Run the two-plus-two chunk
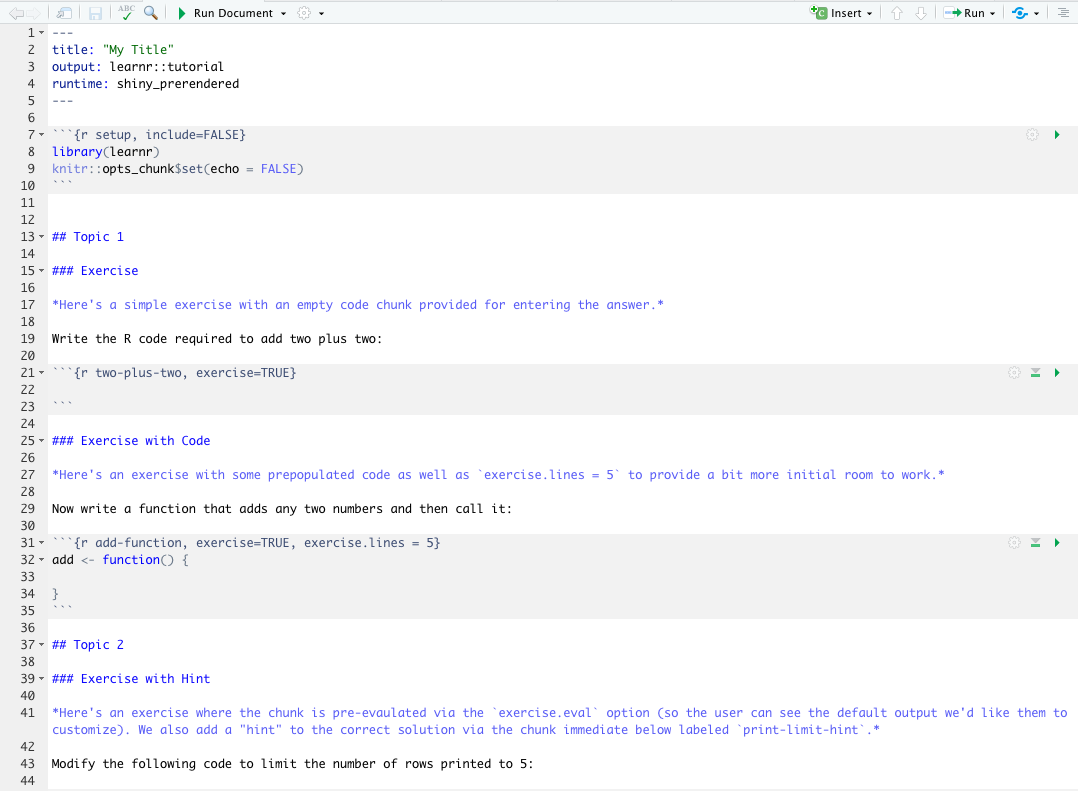The width and height of the screenshot is (1078, 791). pyautogui.click(x=1057, y=372)
